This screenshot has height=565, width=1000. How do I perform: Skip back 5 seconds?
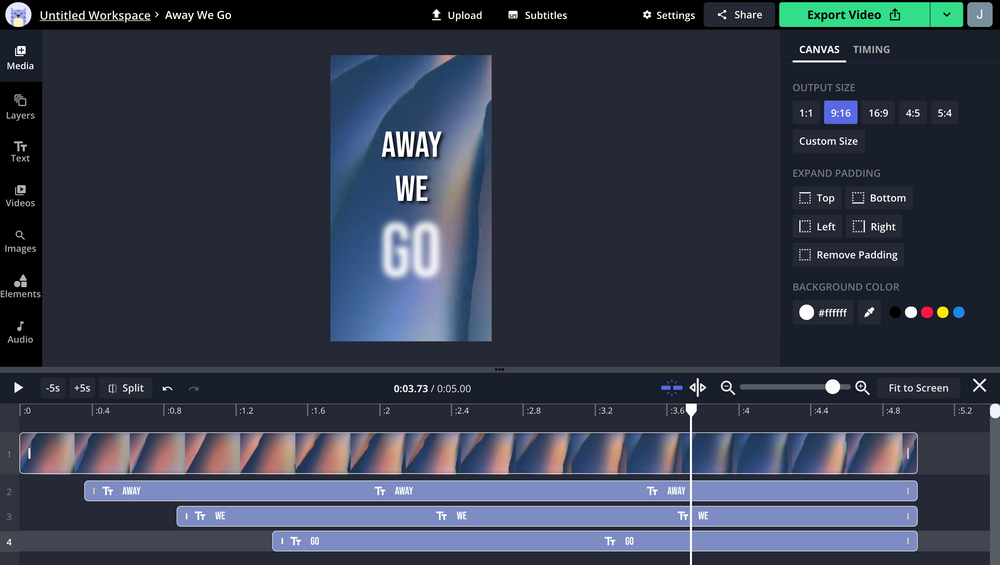[x=53, y=388]
